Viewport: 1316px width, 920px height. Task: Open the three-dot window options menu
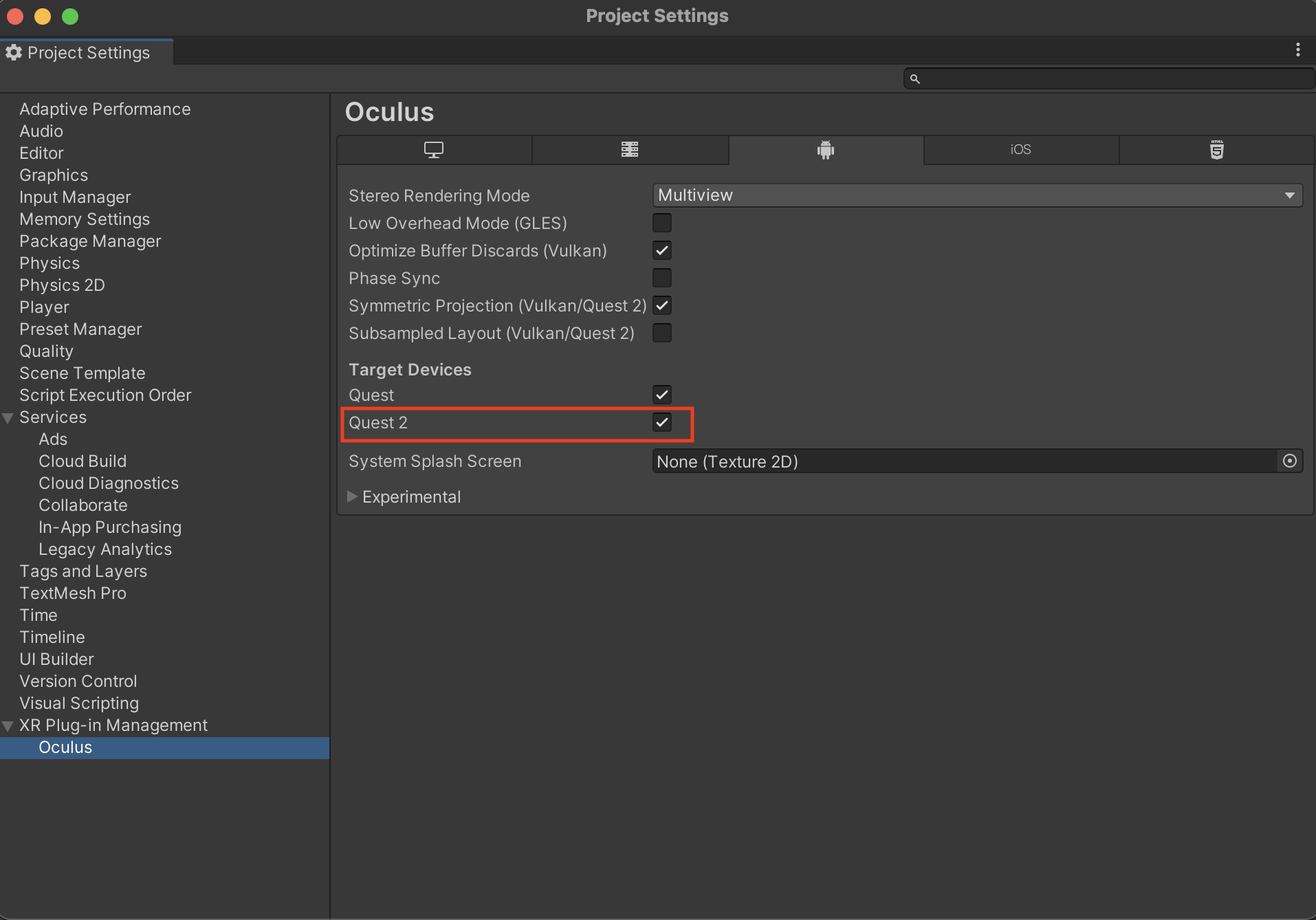click(1298, 50)
